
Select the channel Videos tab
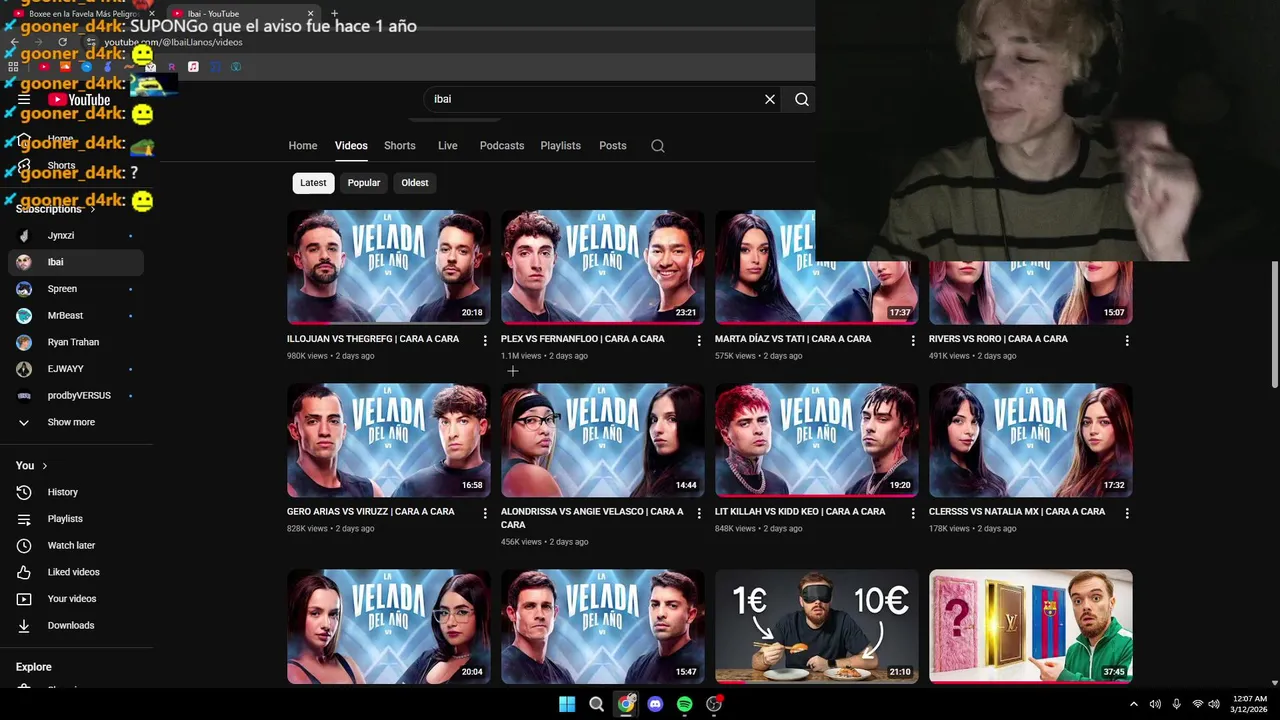pyautogui.click(x=351, y=146)
